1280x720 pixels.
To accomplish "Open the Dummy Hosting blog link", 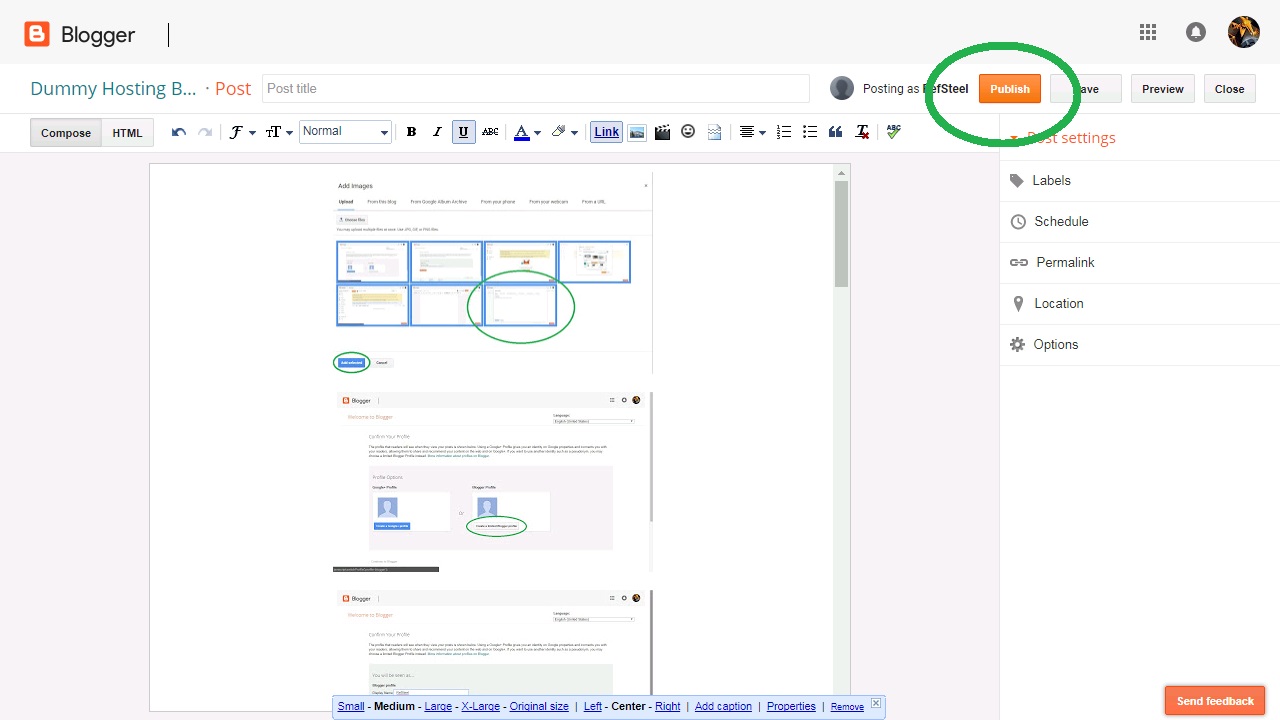I will [113, 88].
